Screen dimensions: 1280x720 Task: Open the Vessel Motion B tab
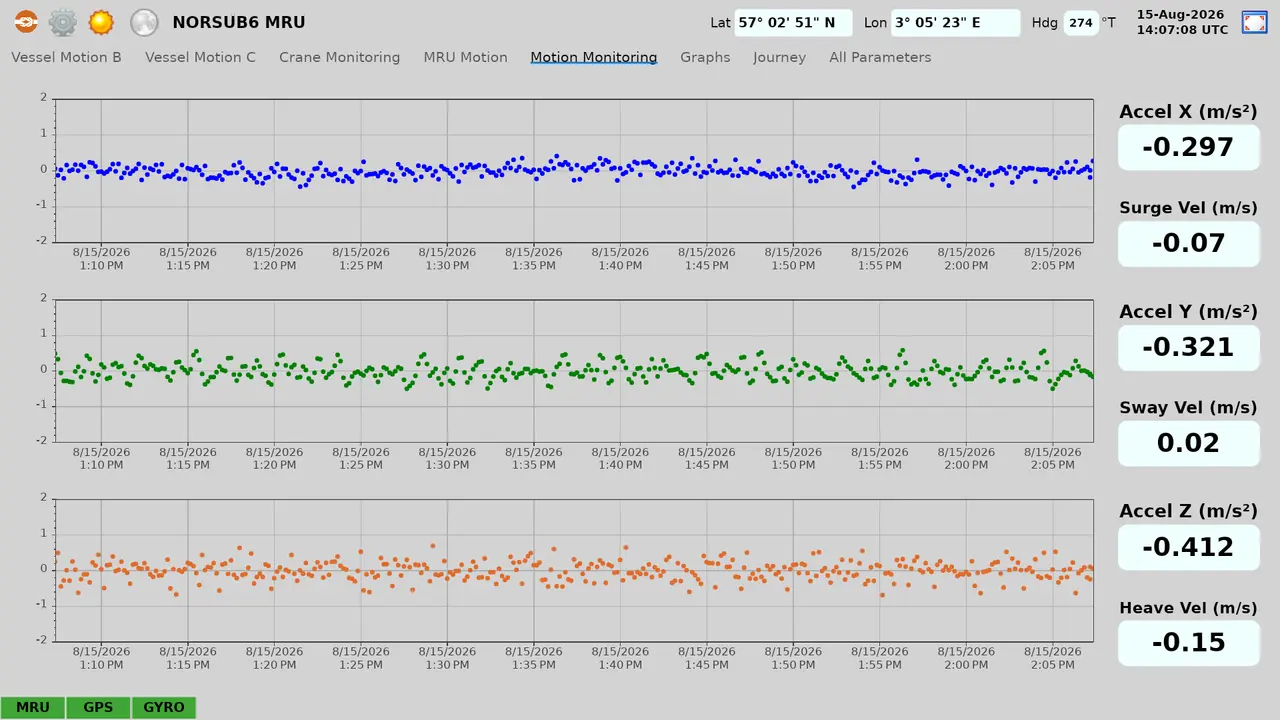pyautogui.click(x=66, y=57)
